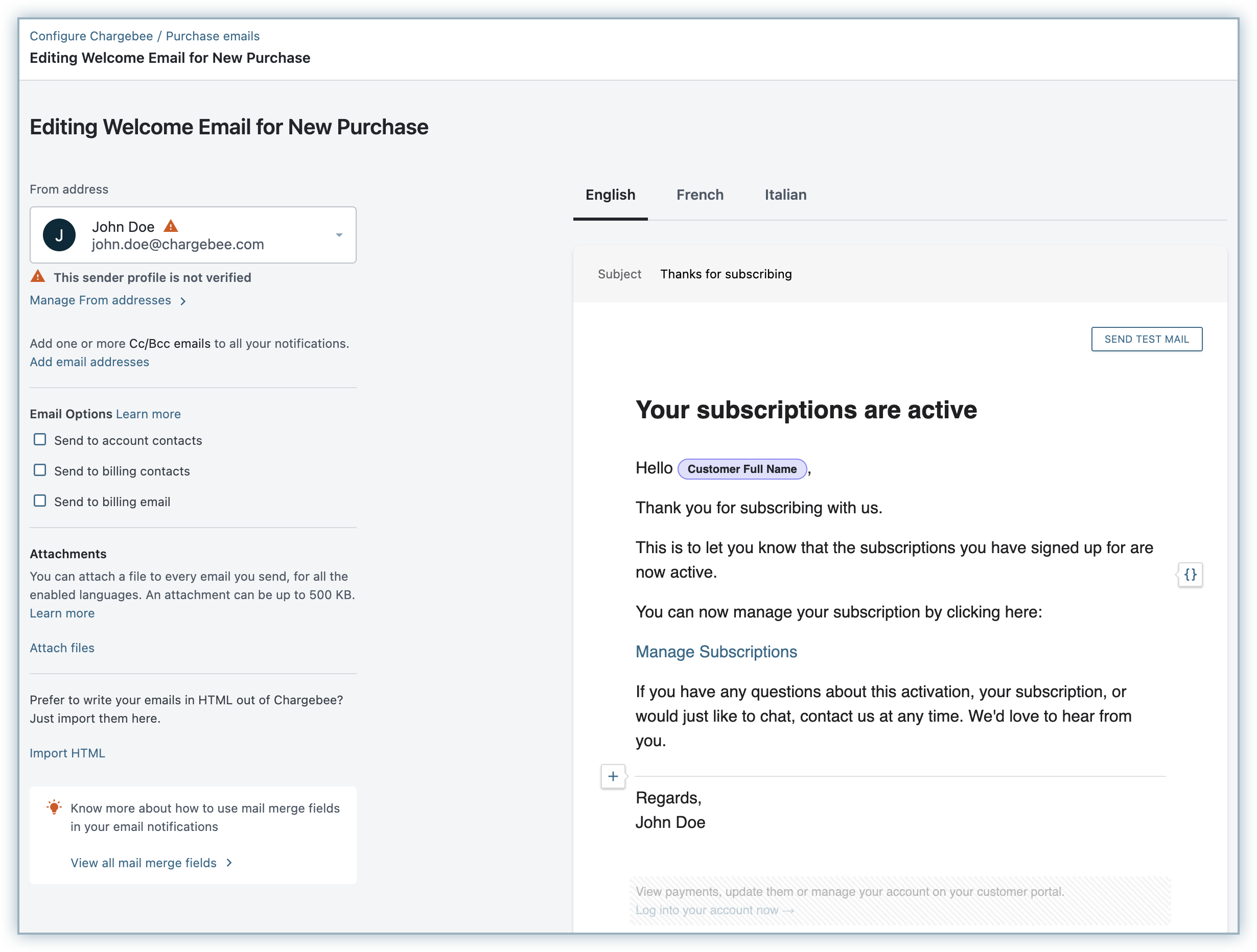Click John Doe's avatar circle icon

[x=59, y=234]
